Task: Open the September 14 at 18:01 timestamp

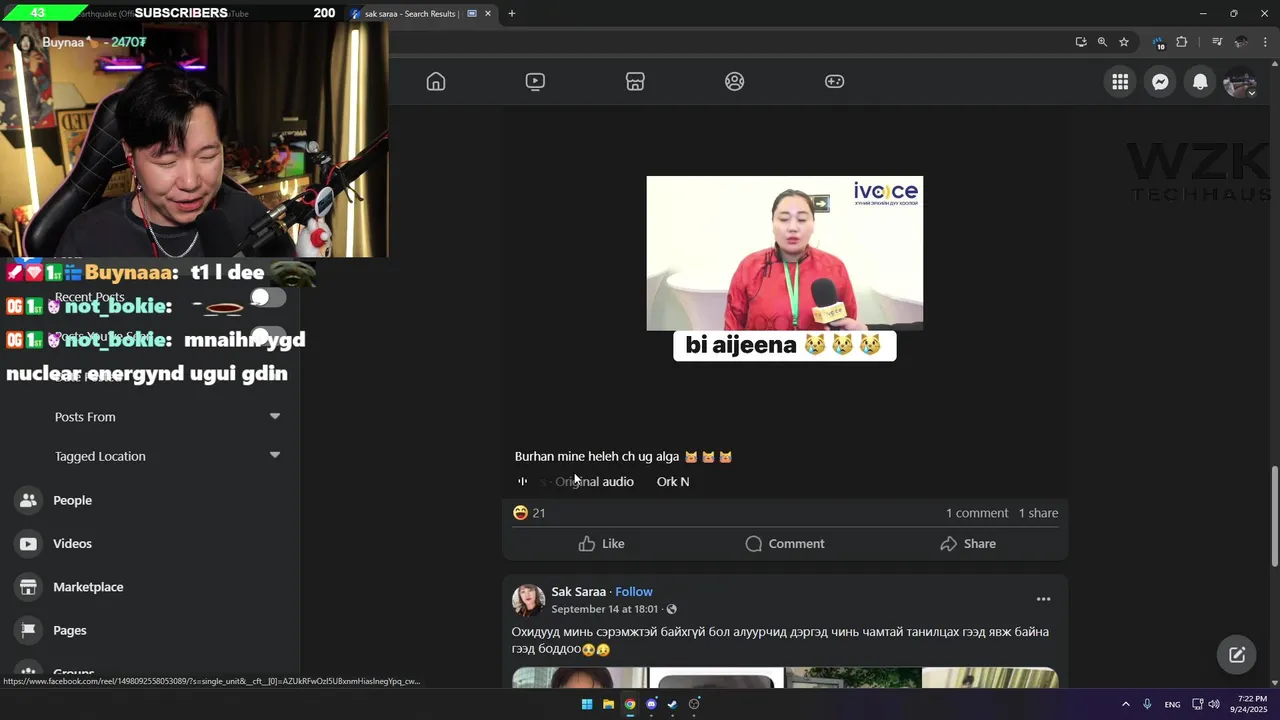Action: point(605,609)
